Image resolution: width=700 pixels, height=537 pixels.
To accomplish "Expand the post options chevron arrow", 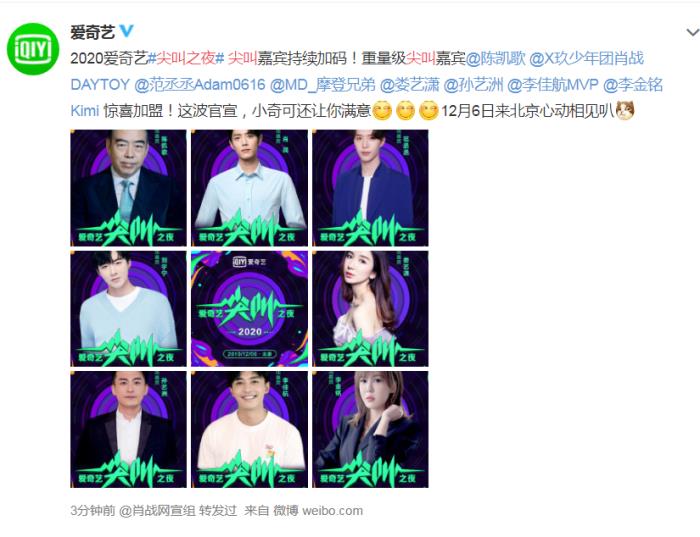I will pos(692,32).
